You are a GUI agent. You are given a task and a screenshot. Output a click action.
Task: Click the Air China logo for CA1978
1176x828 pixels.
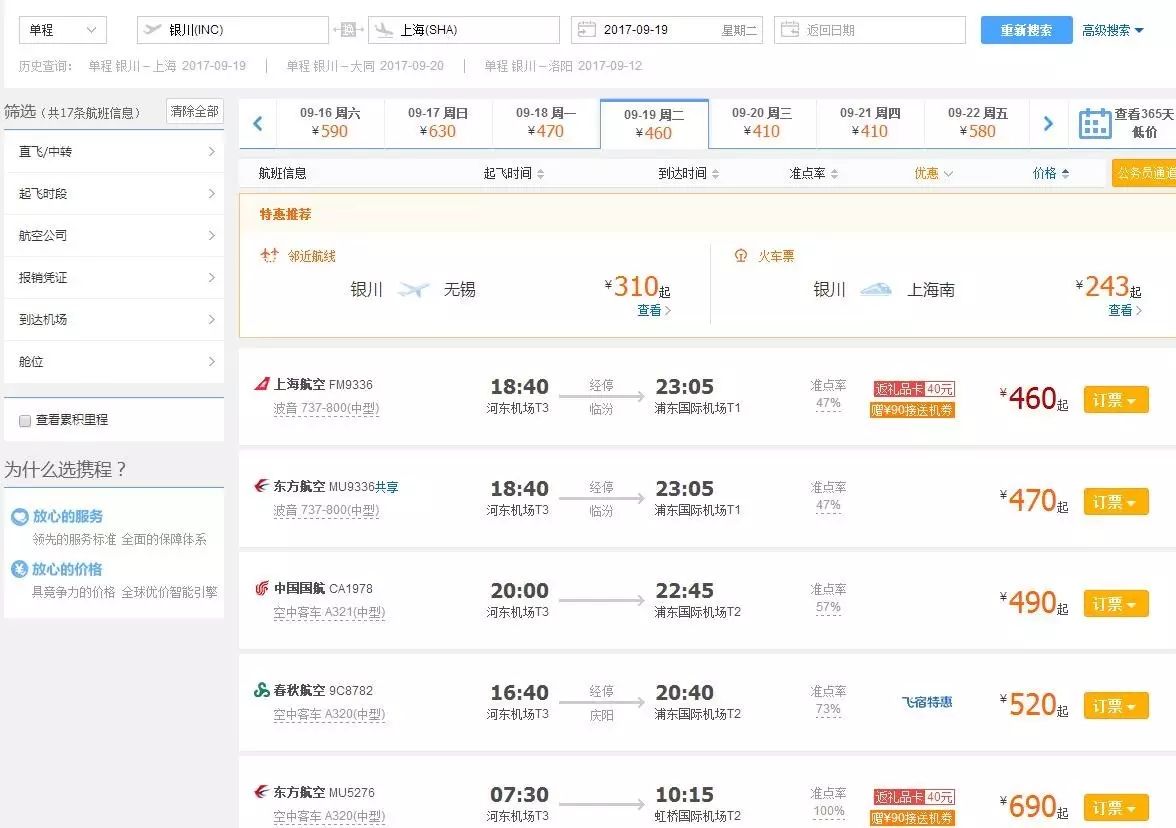click(262, 588)
